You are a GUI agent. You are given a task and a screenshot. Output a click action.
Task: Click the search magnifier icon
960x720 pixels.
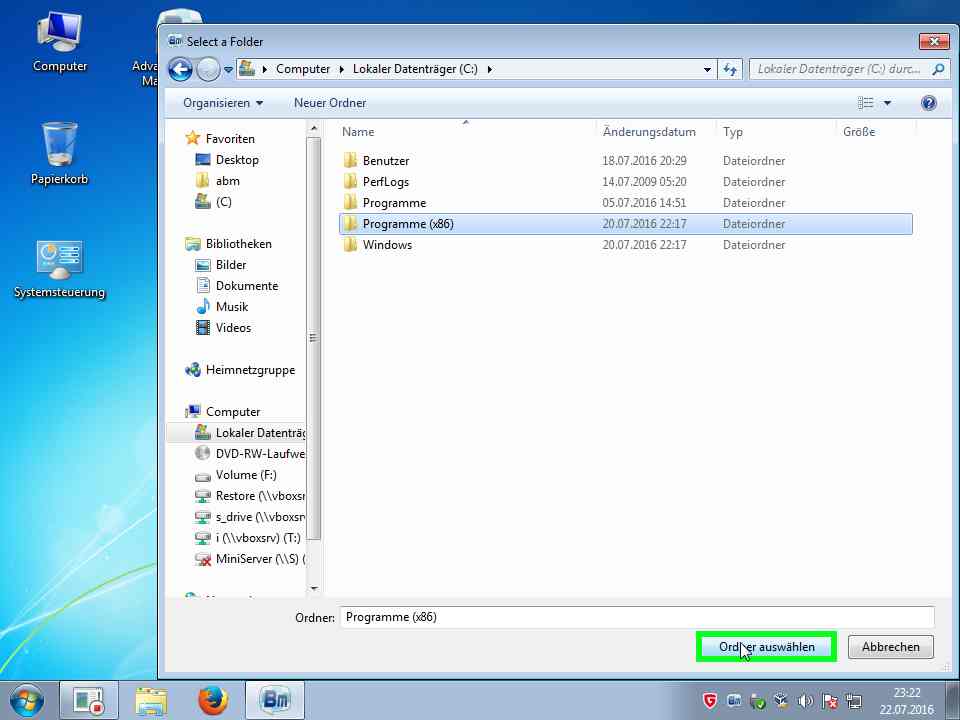[938, 69]
